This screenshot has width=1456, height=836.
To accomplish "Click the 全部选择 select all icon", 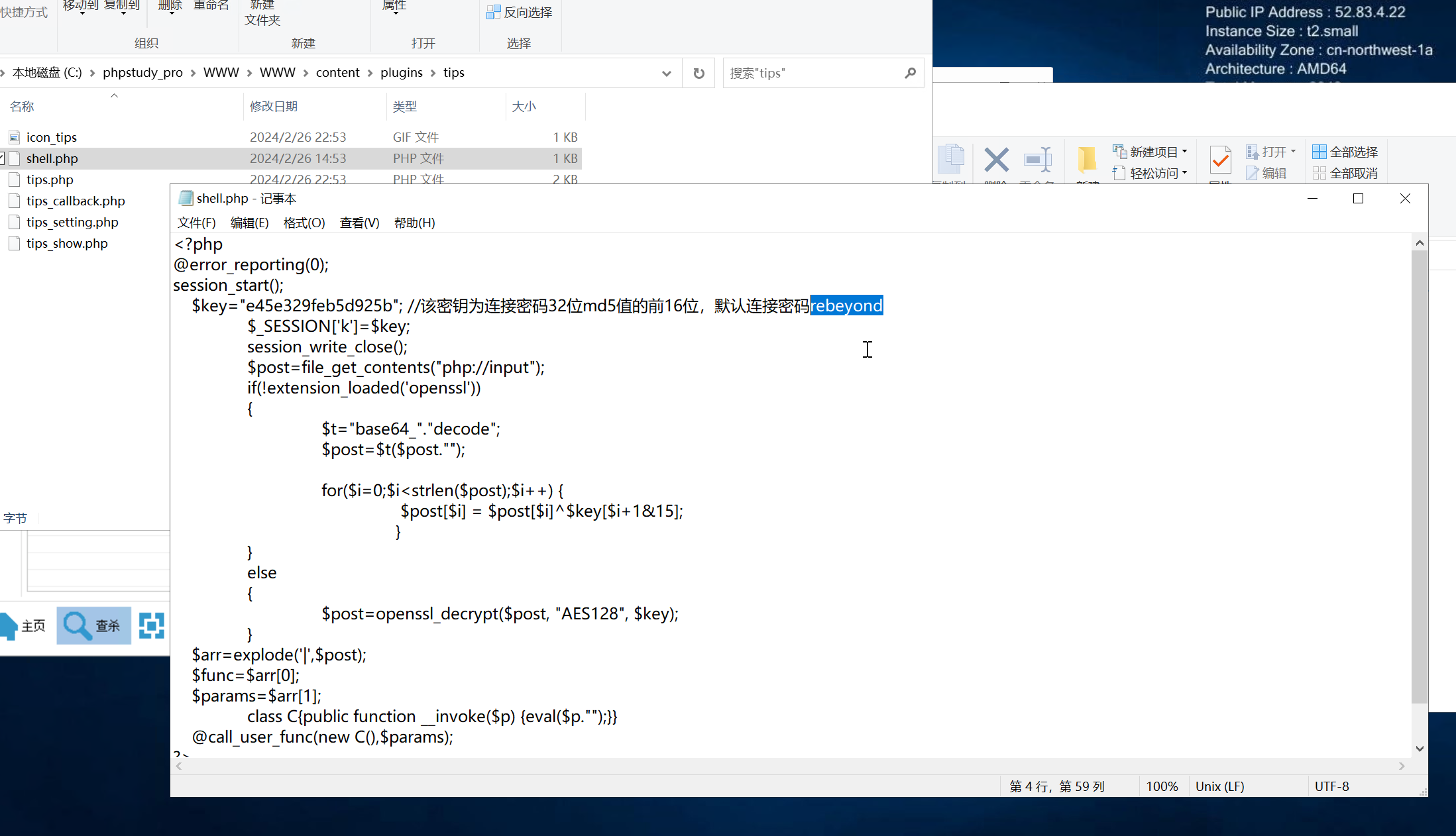I will pos(1319,152).
